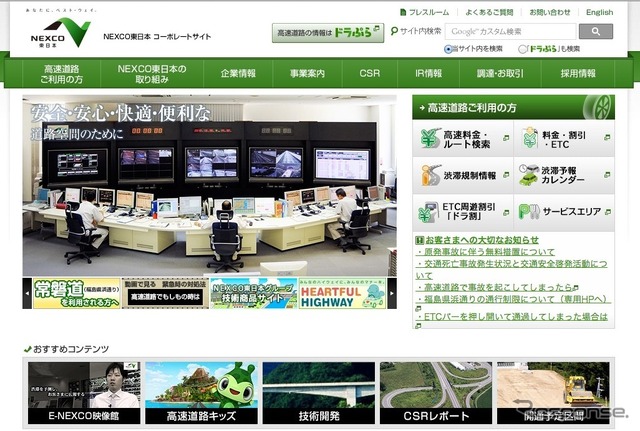Open the 原発事故に伴う無料措置について link
This screenshot has width=640, height=431.
(x=485, y=252)
